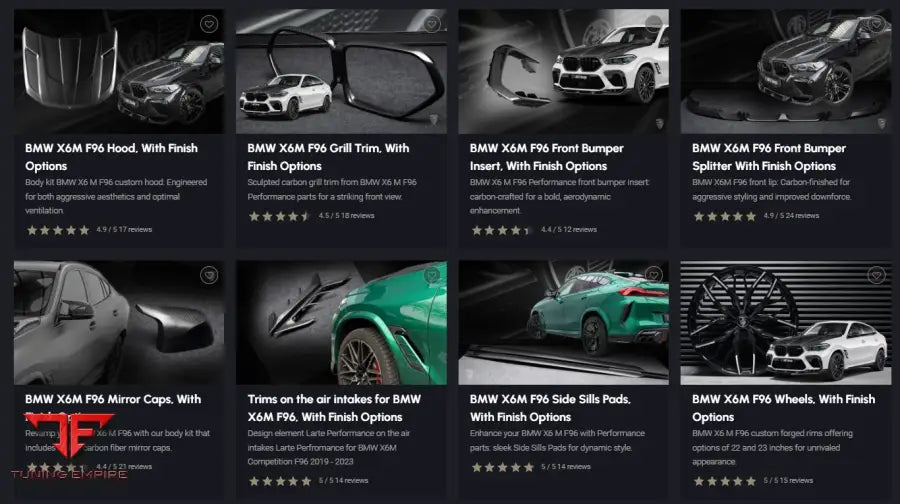
Task: Click the carbon hood product image
Action: coord(119,72)
